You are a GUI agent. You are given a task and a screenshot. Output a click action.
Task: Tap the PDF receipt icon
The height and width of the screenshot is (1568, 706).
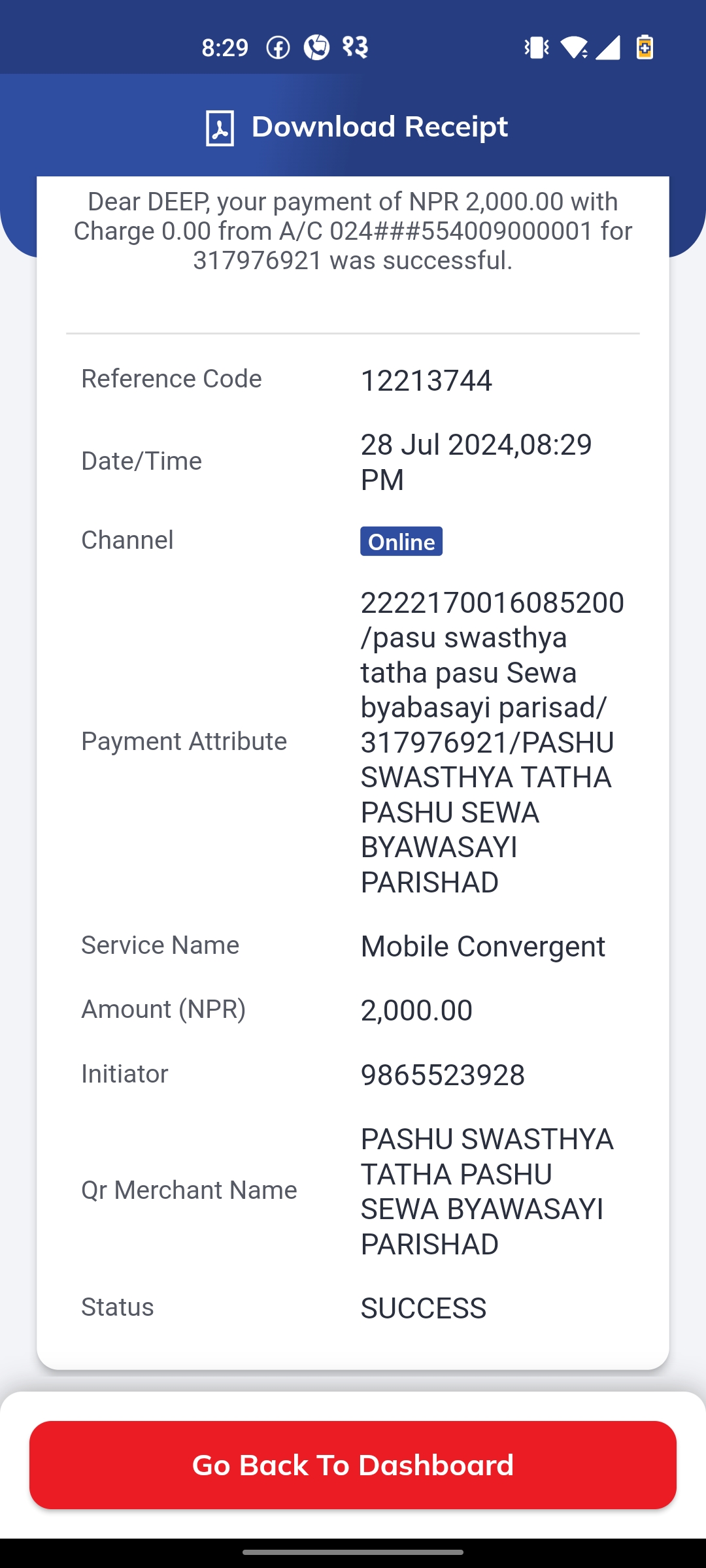point(220,127)
